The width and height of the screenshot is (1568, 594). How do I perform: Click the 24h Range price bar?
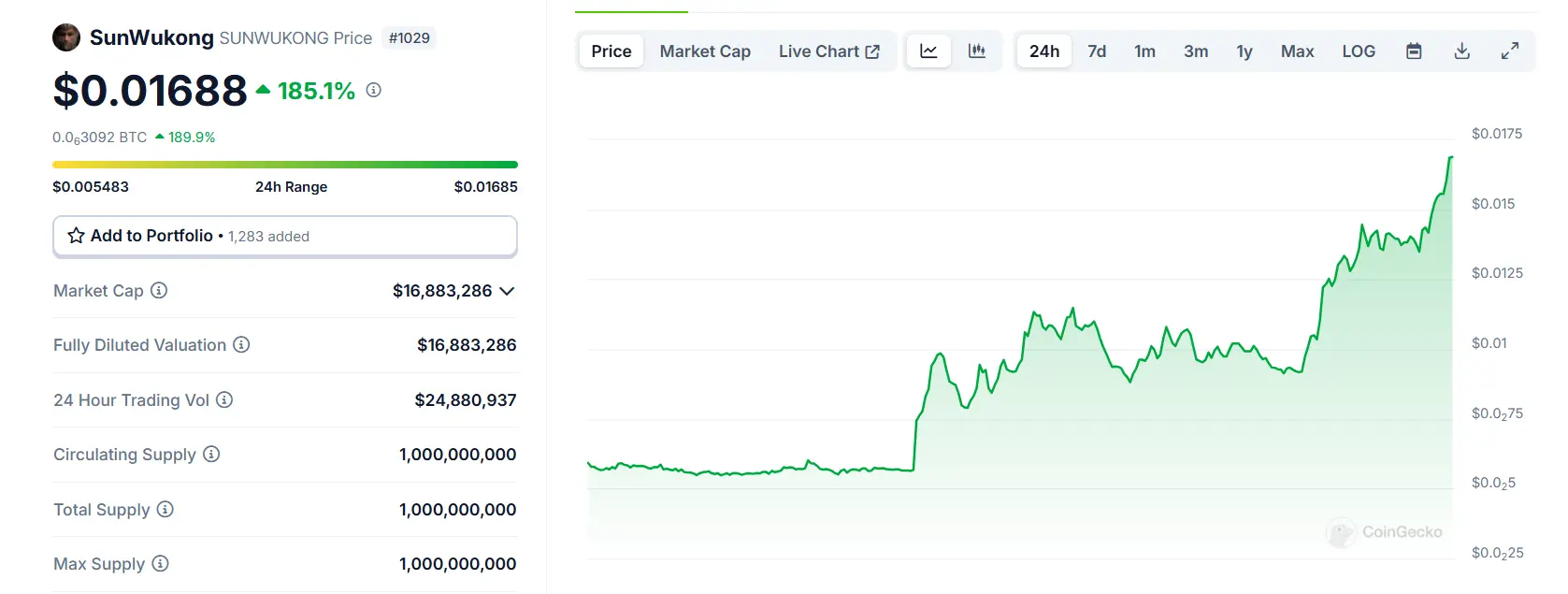(284, 165)
